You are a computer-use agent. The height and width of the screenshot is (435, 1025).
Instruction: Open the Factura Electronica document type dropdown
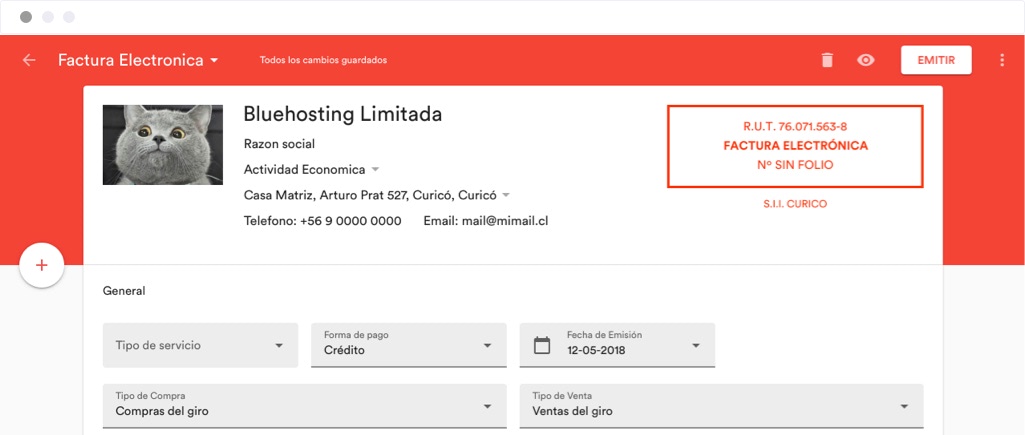138,60
